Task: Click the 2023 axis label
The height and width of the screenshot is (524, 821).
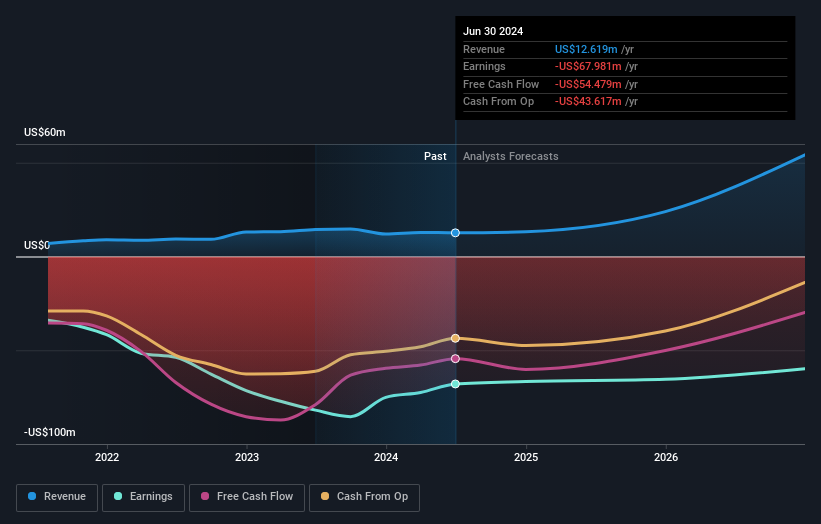Action: click(247, 457)
